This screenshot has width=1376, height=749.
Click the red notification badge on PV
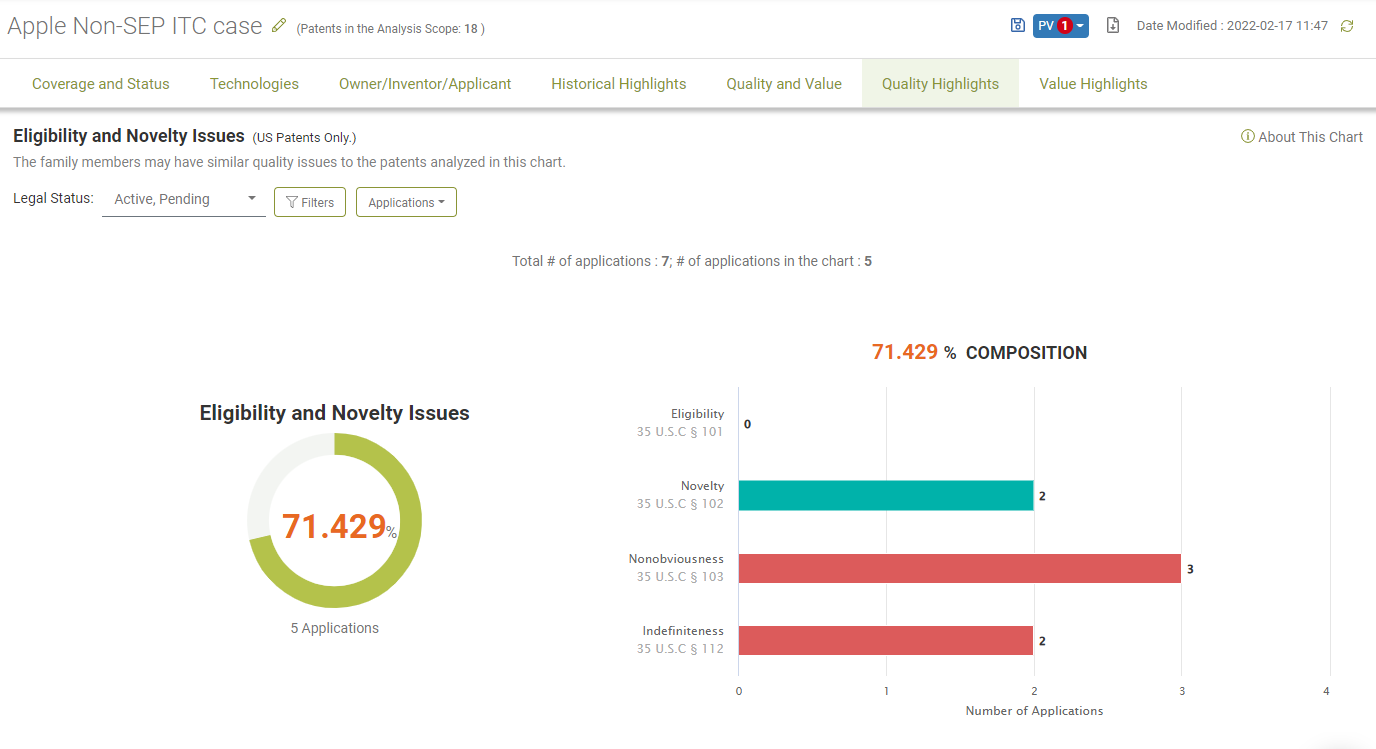click(1065, 26)
